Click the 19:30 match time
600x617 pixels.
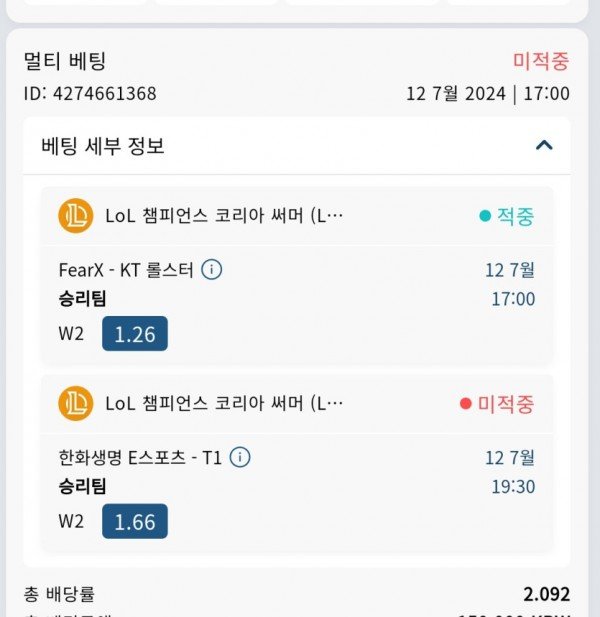pos(513,487)
